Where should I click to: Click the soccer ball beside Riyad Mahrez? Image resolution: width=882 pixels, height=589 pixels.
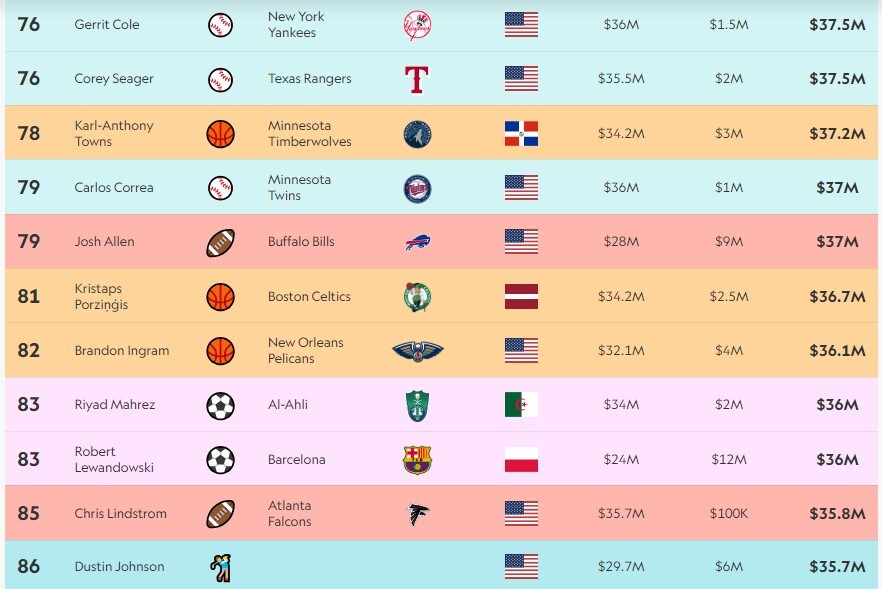(x=220, y=405)
